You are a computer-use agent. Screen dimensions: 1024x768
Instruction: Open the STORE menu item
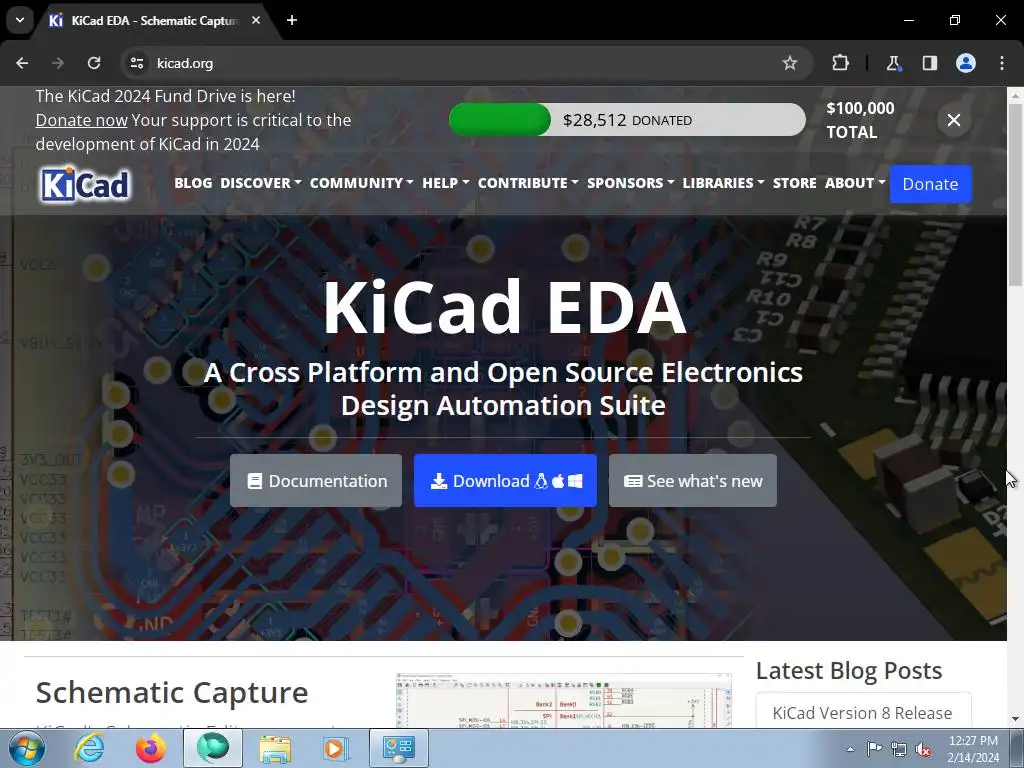[x=794, y=183]
